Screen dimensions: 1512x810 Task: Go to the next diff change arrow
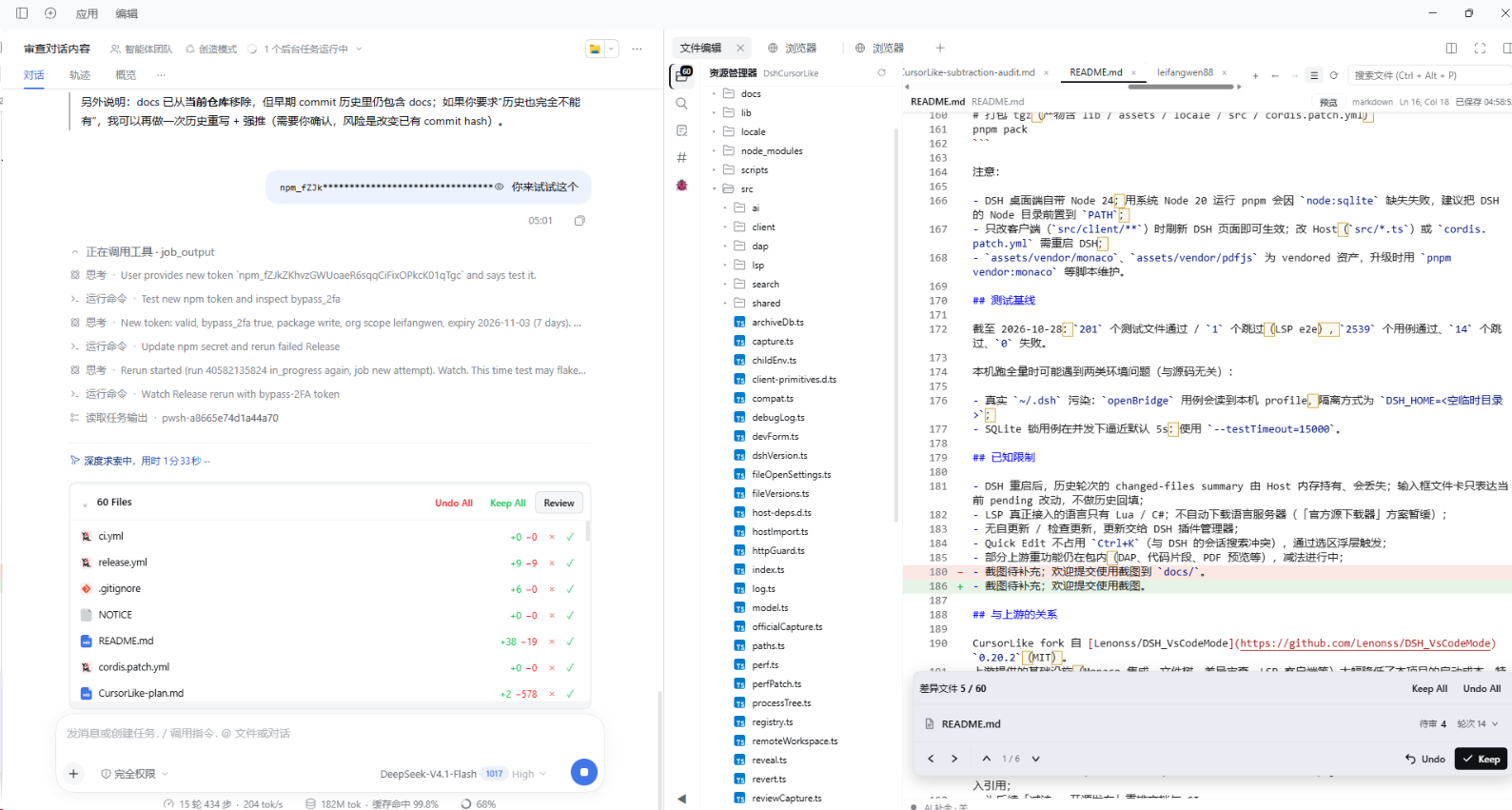[x=1035, y=759]
